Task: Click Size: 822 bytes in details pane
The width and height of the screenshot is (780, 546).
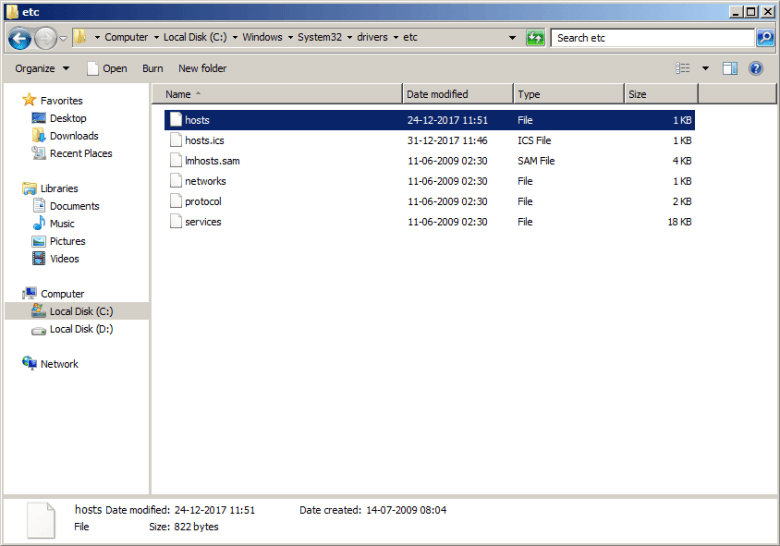Action: (184, 527)
